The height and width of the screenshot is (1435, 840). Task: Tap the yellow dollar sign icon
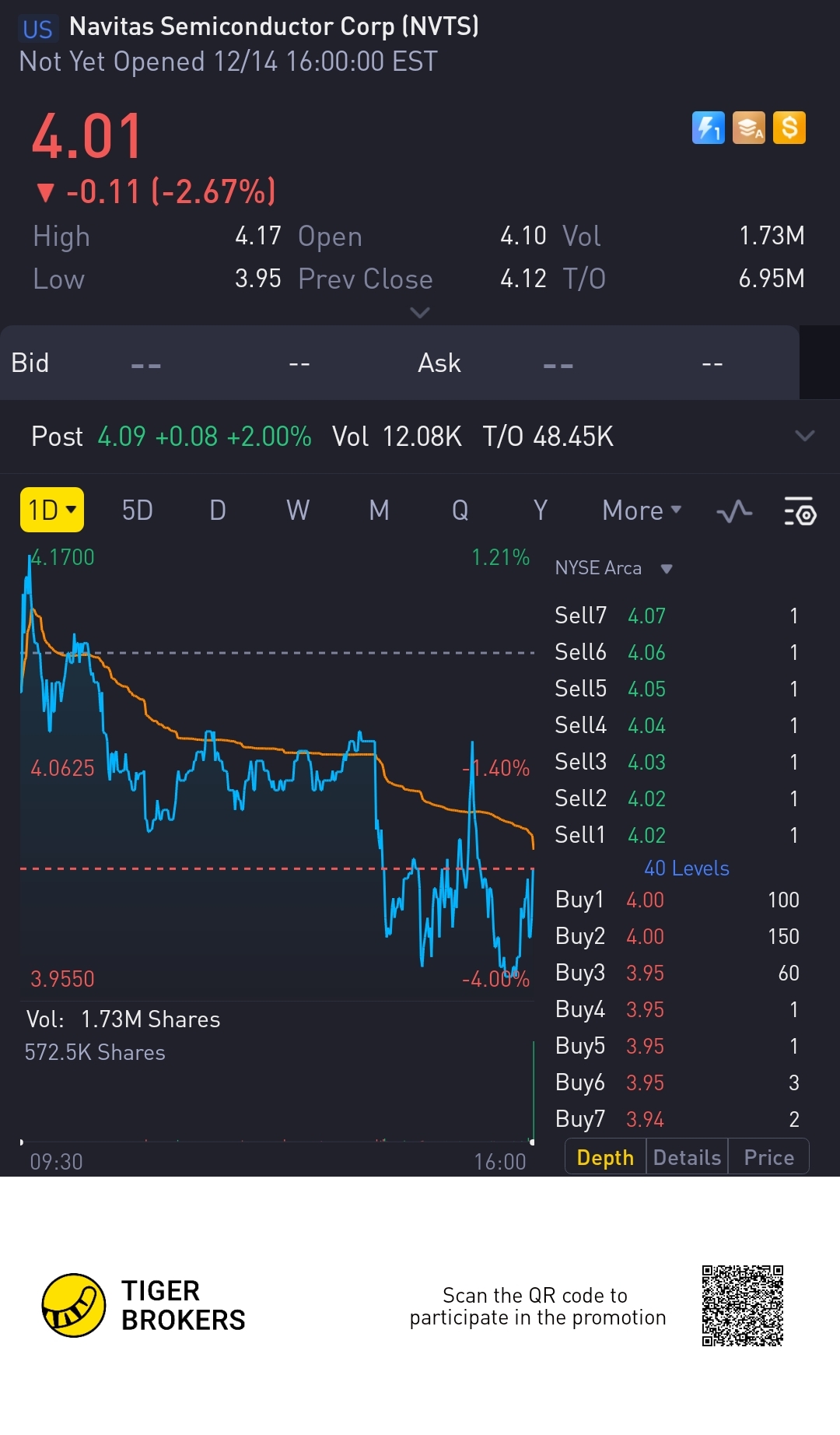coord(789,128)
